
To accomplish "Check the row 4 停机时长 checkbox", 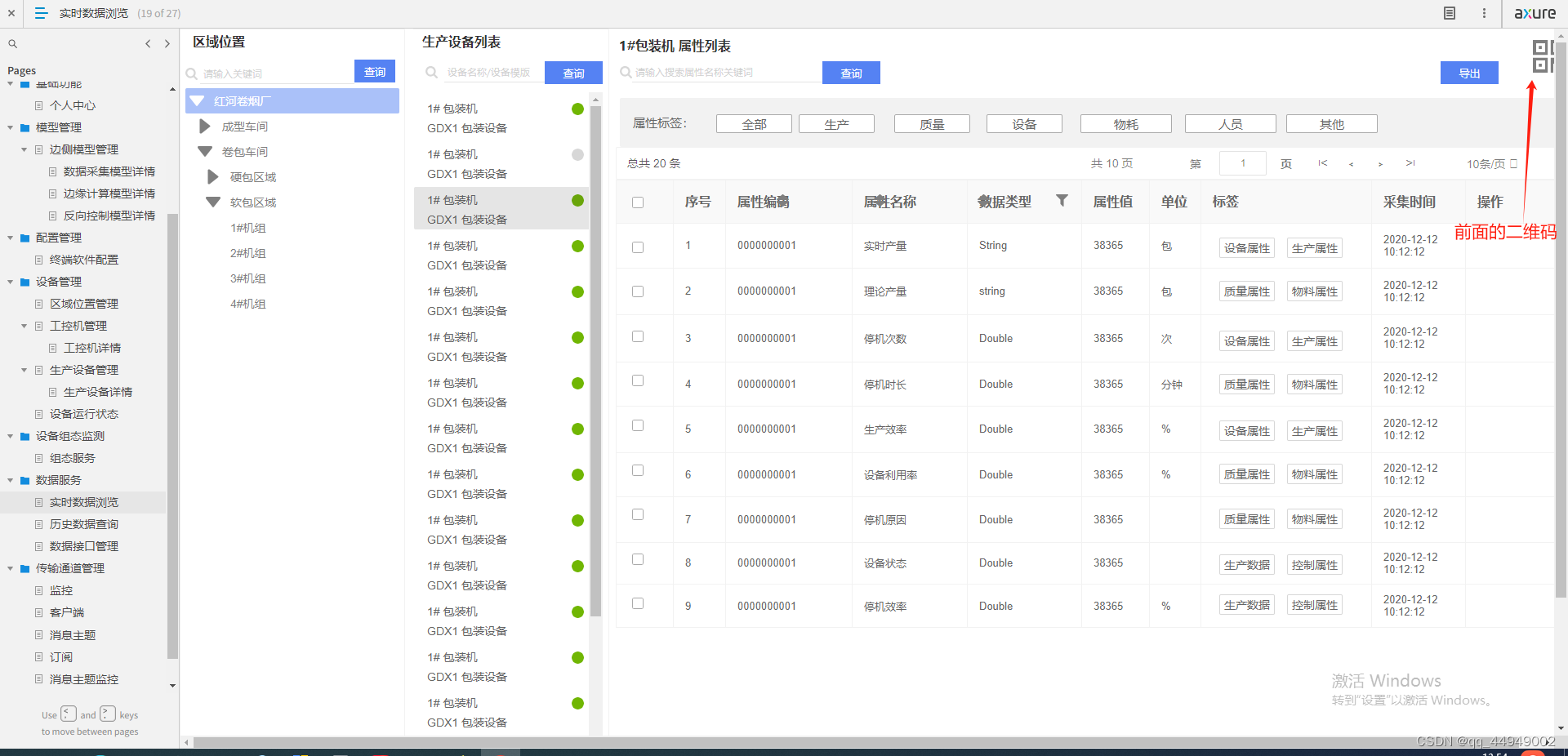I will click(638, 380).
